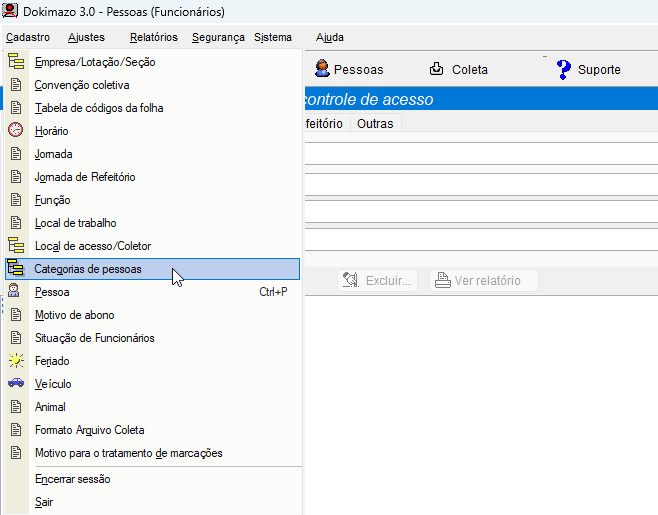Click the clock icon beside Horário
The height and width of the screenshot is (515, 658).
(x=15, y=131)
